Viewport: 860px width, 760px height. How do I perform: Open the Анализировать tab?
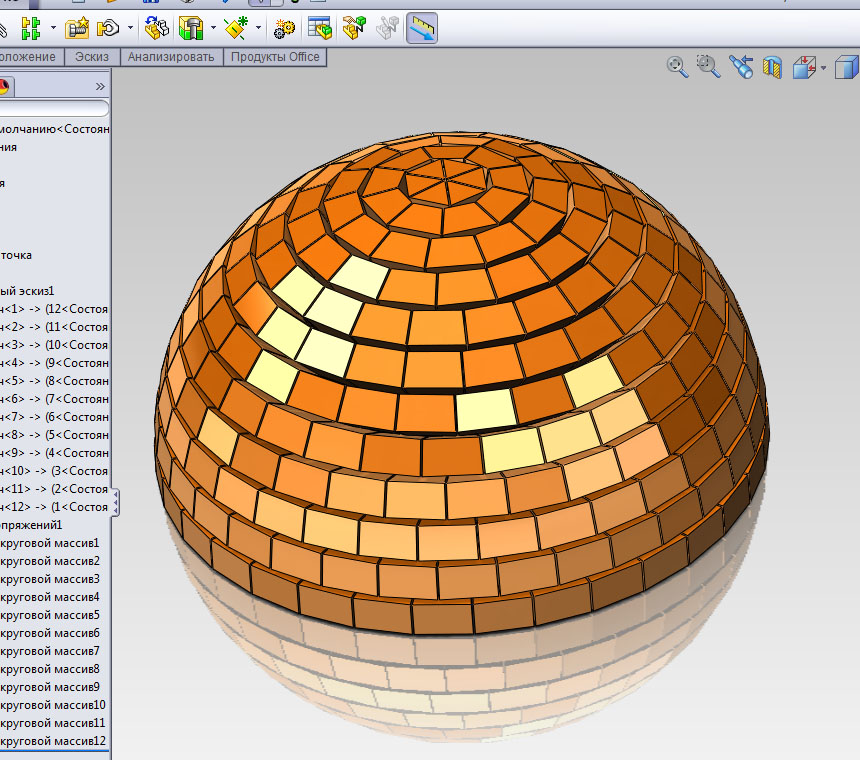coord(170,57)
